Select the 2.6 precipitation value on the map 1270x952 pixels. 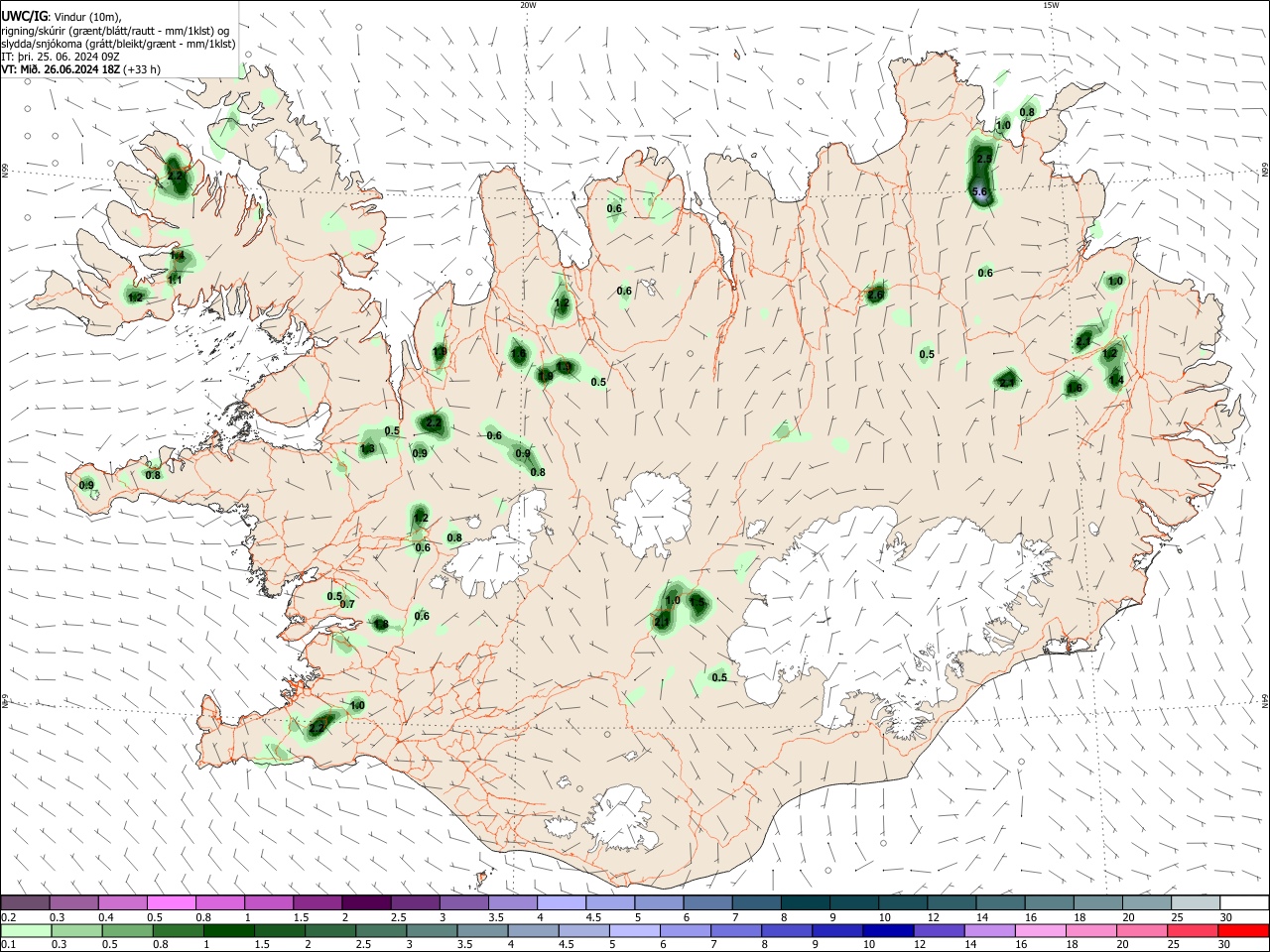point(875,295)
